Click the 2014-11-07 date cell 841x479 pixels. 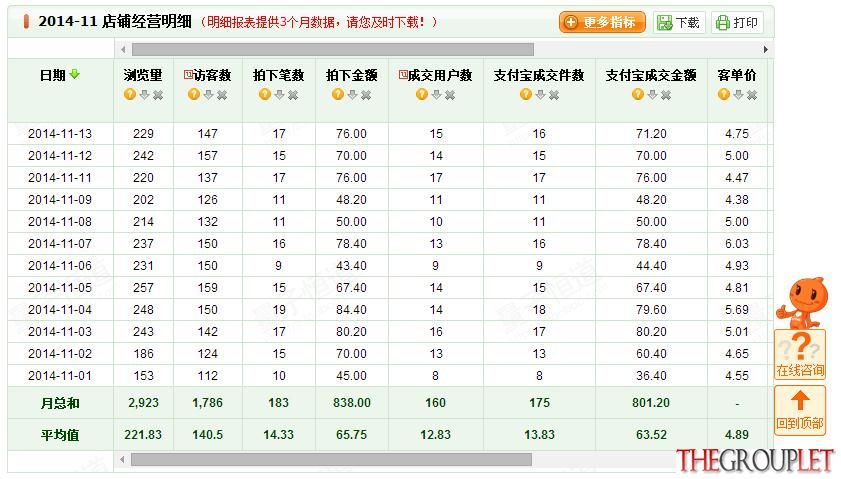(60, 244)
